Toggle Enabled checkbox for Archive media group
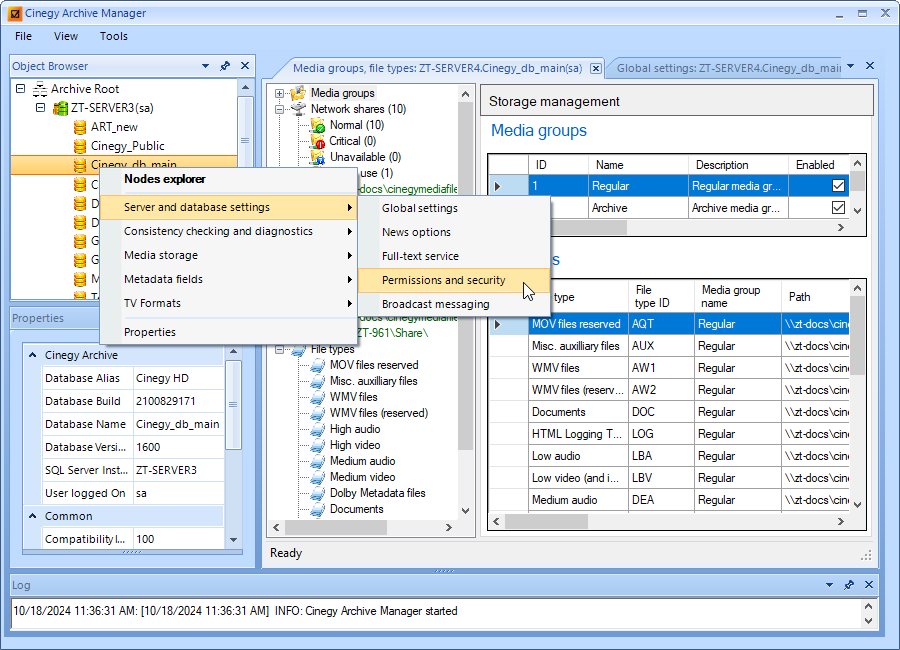The width and height of the screenshot is (900, 650). [838, 207]
